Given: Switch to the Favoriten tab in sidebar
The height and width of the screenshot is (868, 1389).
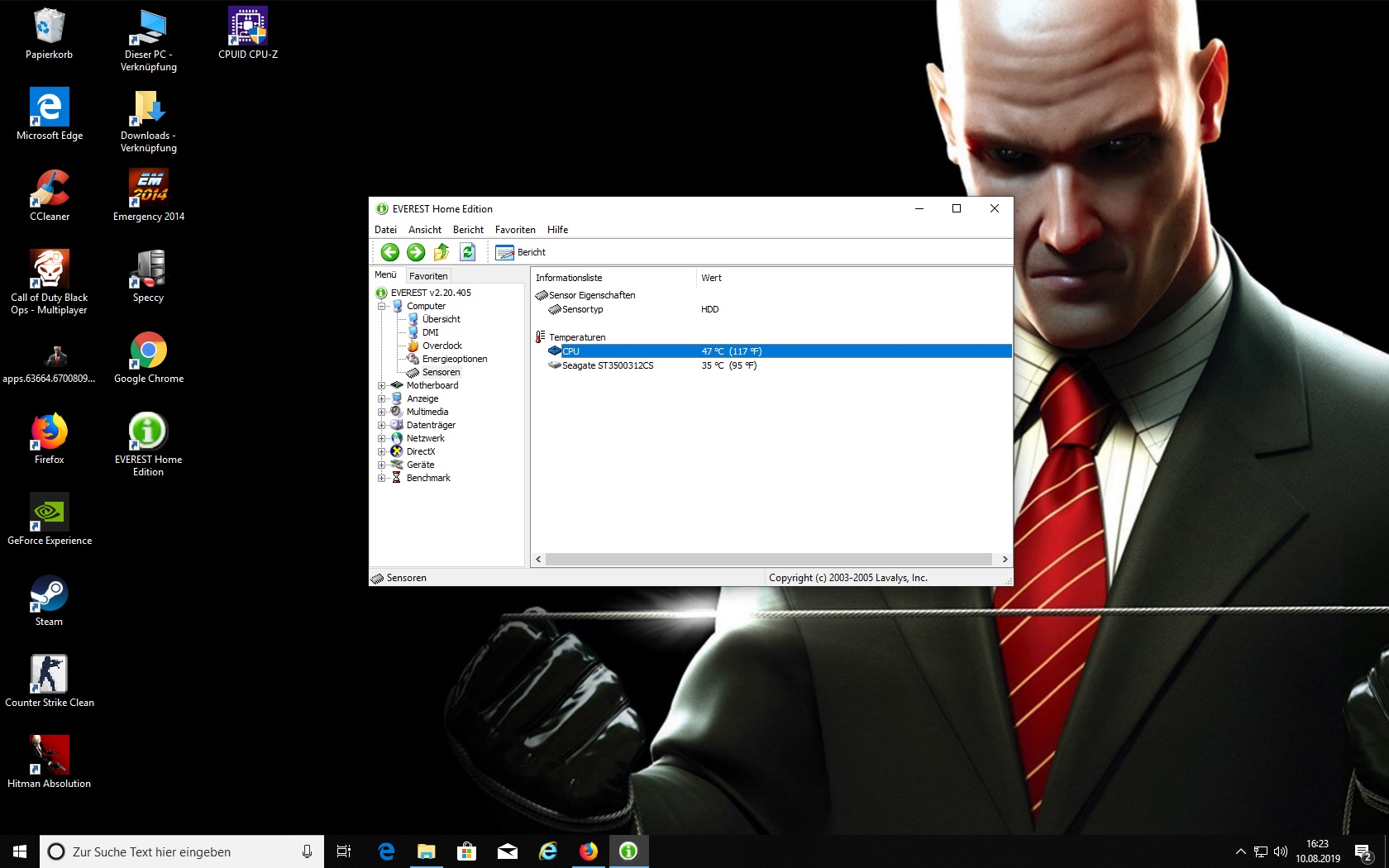Looking at the screenshot, I should (428, 276).
